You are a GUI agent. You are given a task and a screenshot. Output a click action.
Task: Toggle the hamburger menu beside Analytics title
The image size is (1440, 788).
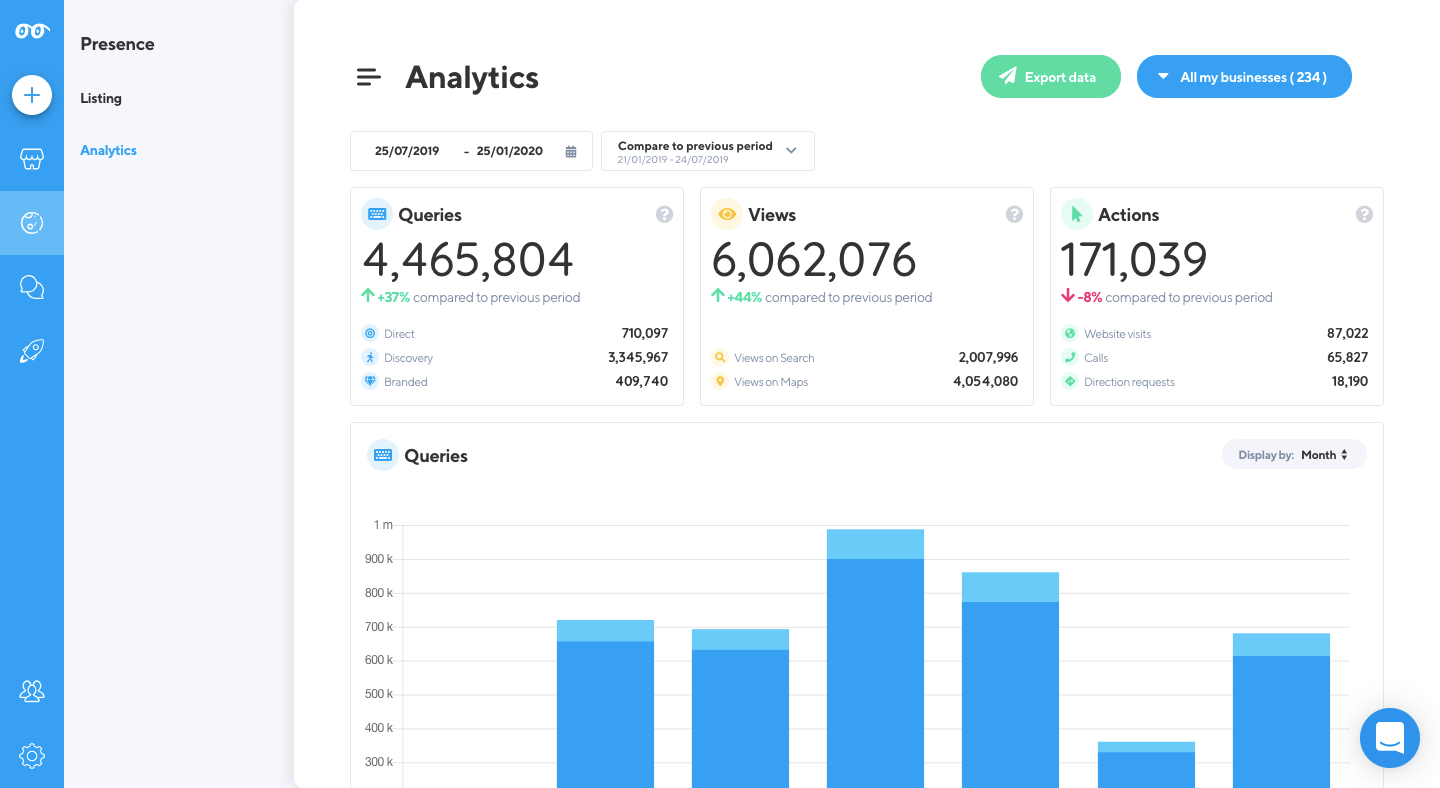point(369,77)
